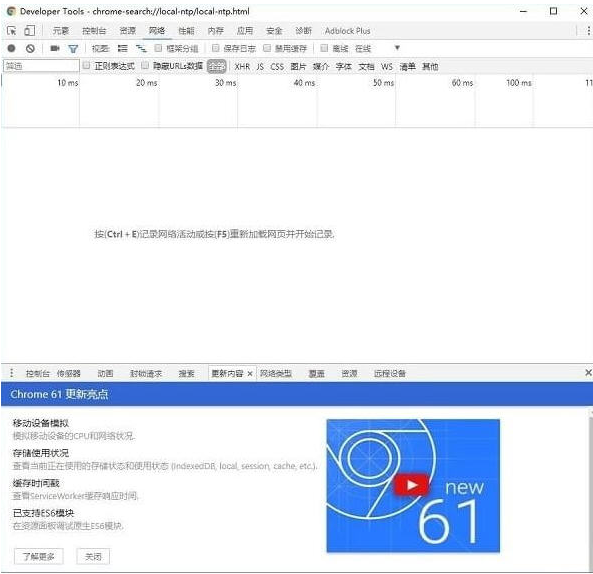Toggle the filter funnel icon

coord(73,49)
